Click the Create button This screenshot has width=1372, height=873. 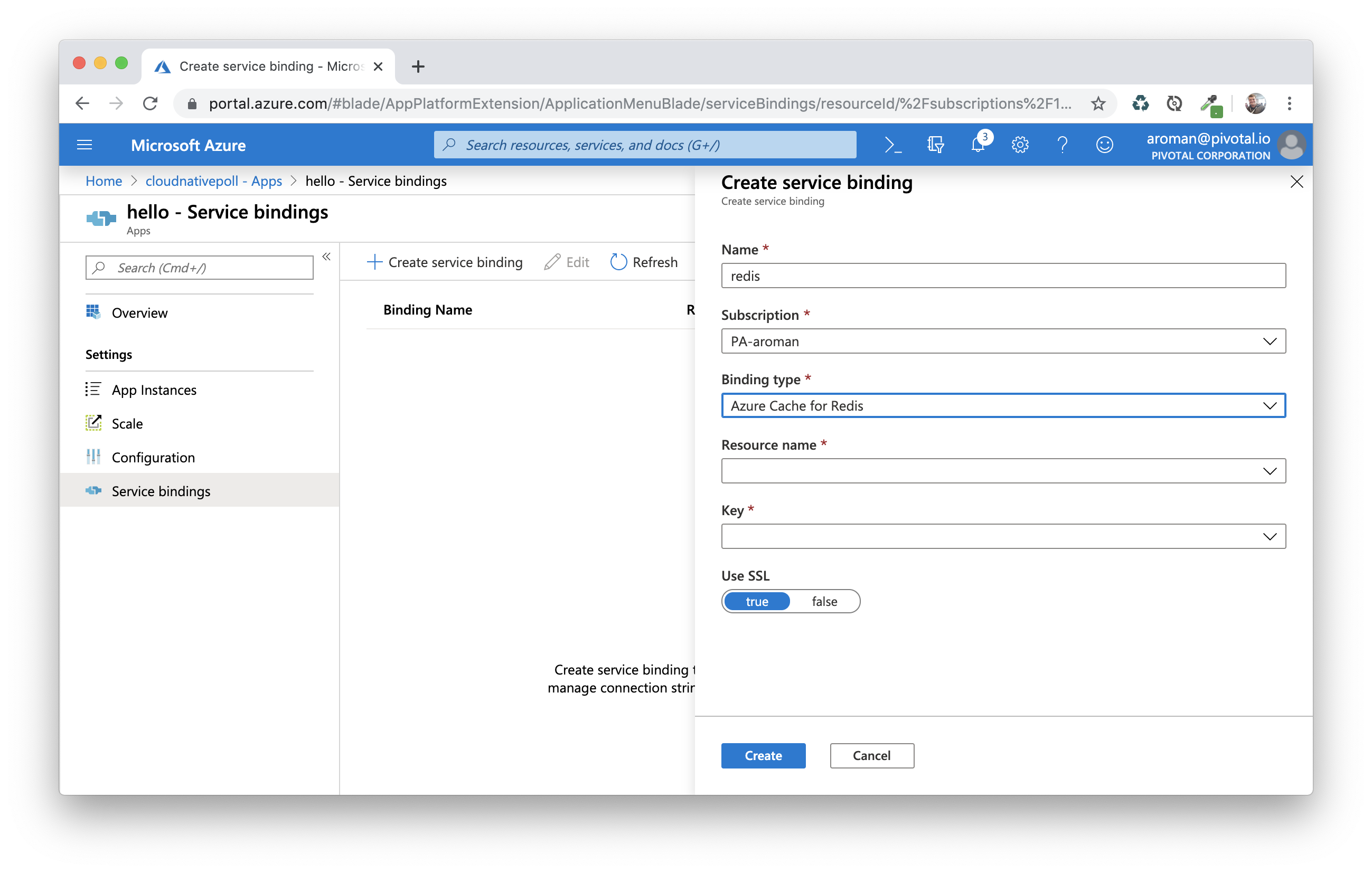pos(763,756)
